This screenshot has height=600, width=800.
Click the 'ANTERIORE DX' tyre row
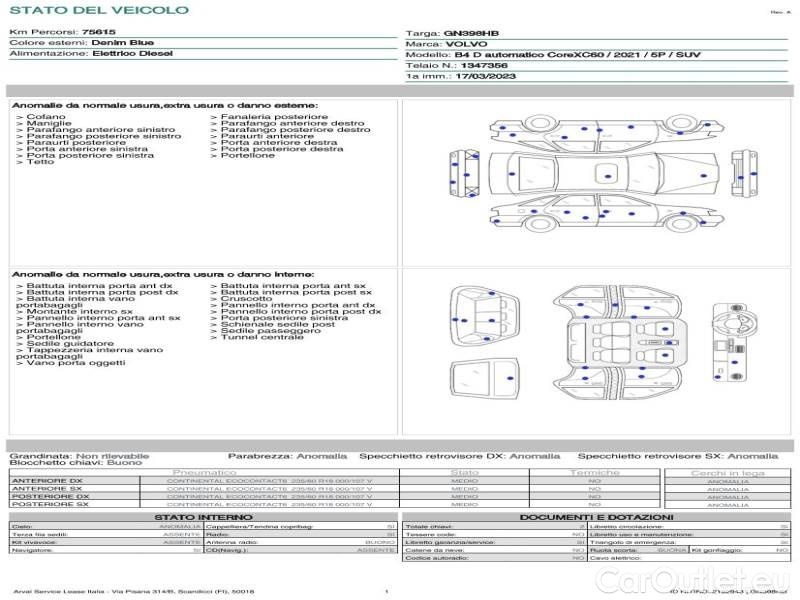48,481
